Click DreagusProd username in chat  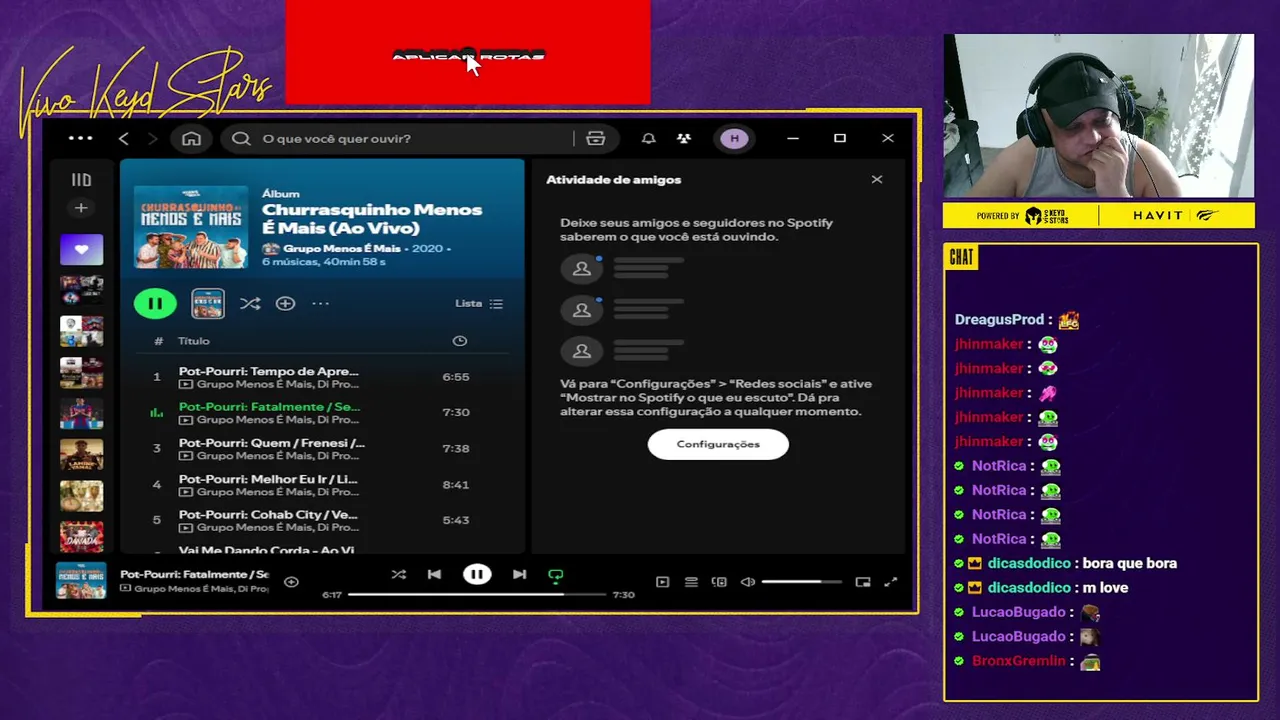click(x=999, y=320)
